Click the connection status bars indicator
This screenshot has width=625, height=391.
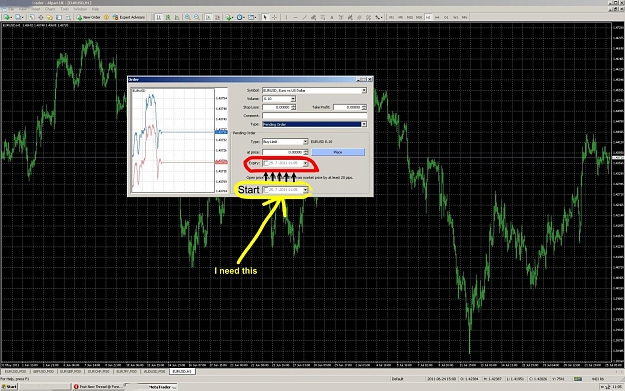[x=578, y=379]
